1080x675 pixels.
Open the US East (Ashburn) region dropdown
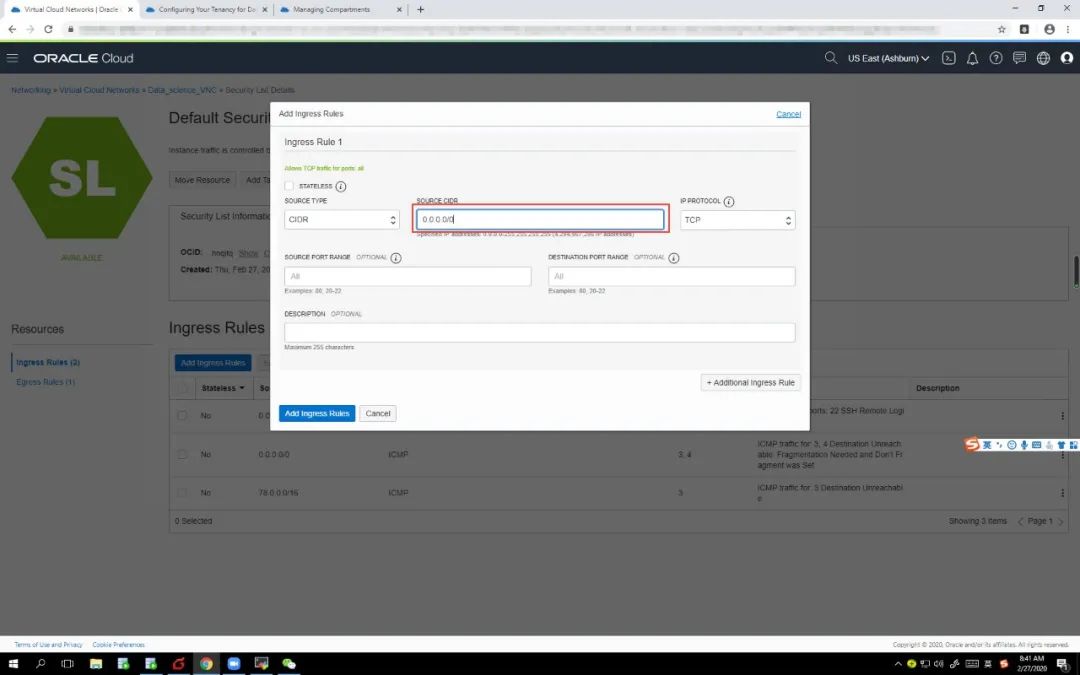888,58
